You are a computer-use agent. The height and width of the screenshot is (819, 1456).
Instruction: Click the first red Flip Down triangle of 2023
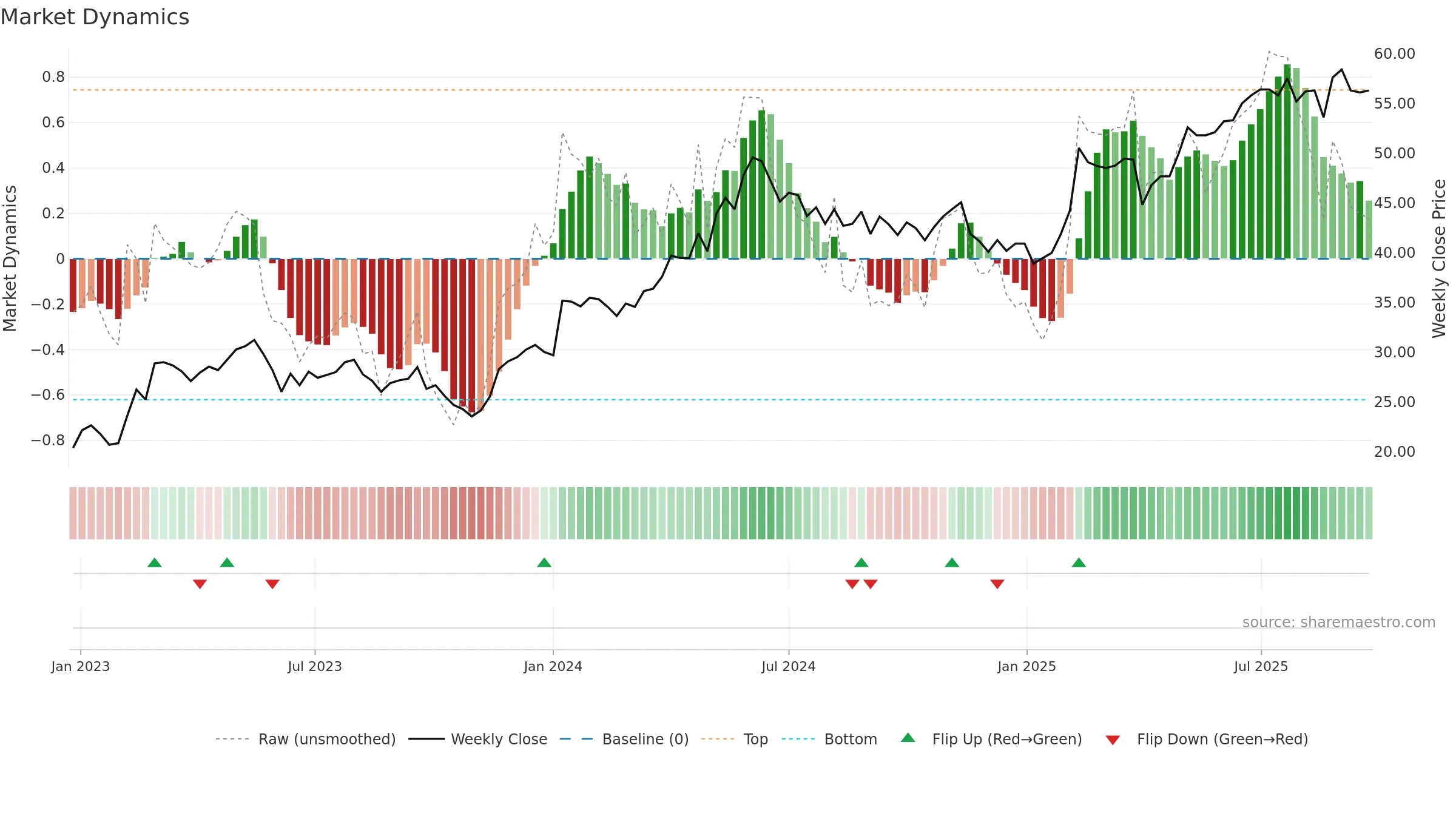click(x=200, y=584)
